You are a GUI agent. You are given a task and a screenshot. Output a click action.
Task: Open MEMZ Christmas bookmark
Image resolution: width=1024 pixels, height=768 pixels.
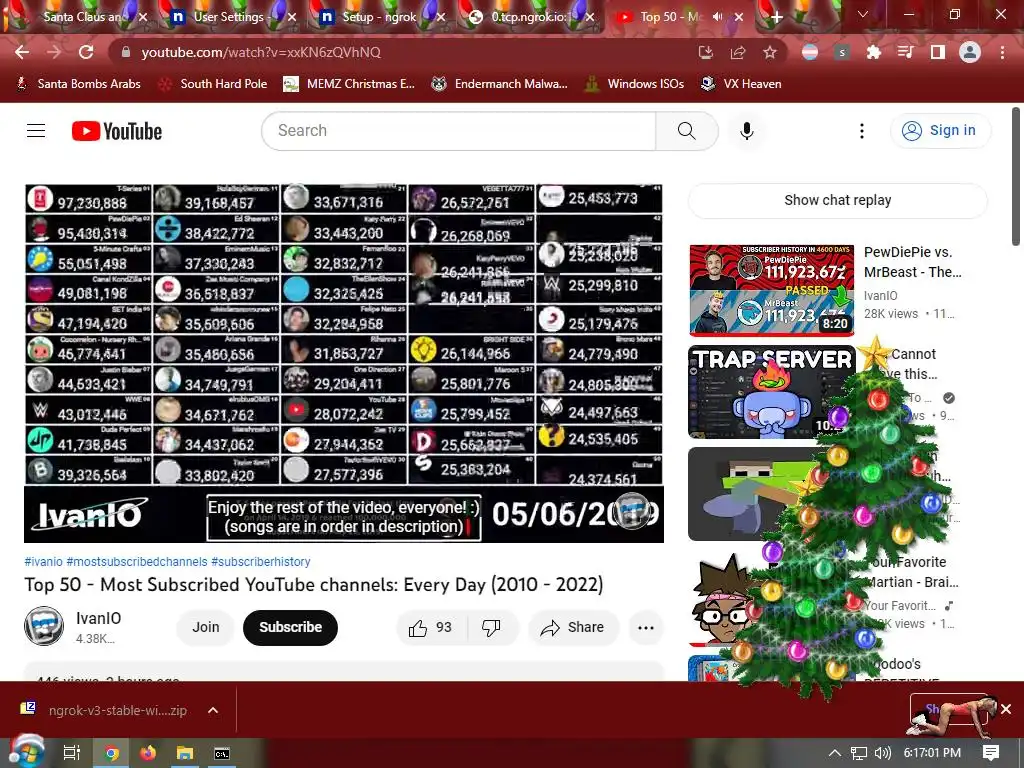click(x=349, y=84)
